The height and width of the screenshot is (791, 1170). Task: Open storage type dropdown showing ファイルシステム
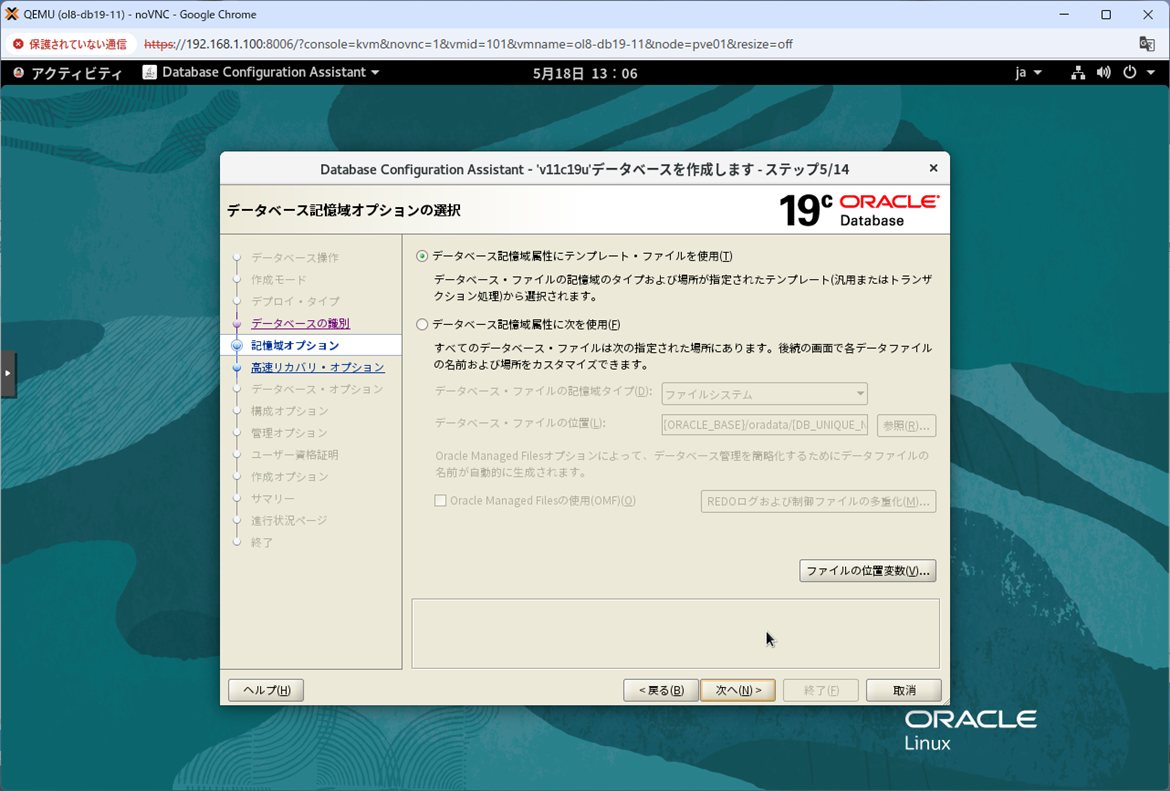tap(764, 394)
